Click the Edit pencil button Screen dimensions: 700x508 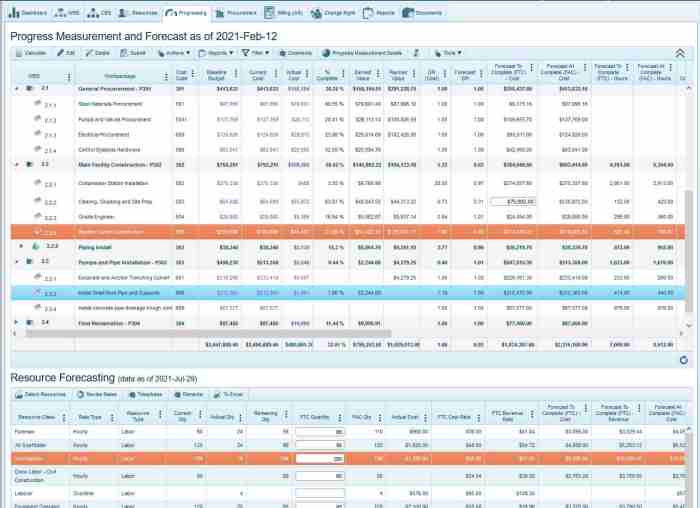click(66, 53)
